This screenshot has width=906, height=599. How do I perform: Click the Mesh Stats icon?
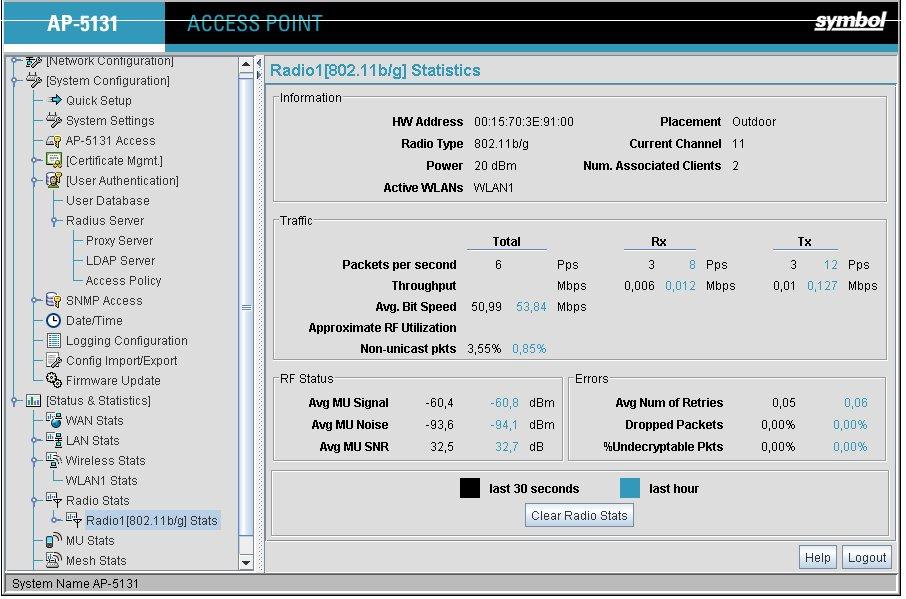tap(54, 560)
